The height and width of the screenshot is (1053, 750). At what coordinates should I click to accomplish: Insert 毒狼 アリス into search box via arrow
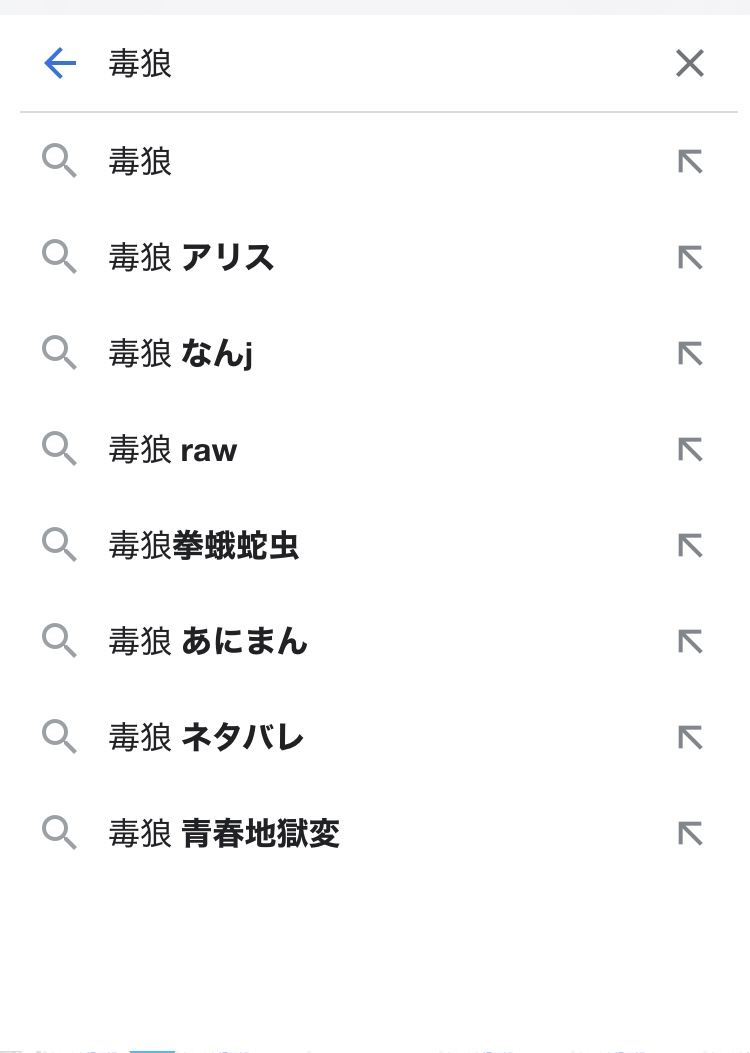[x=690, y=258]
